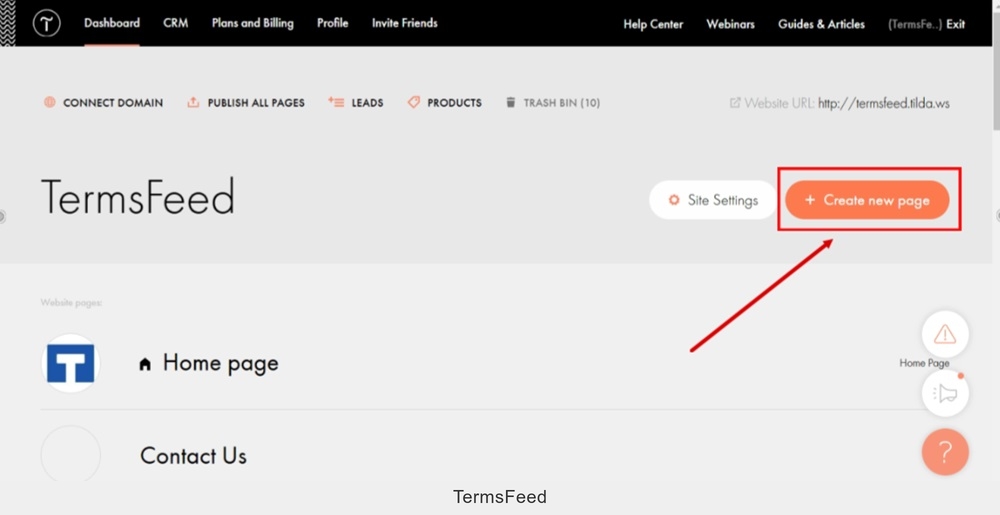Click the Publish All Pages upload icon
Viewport: 1000px width, 515px height.
tap(193, 102)
